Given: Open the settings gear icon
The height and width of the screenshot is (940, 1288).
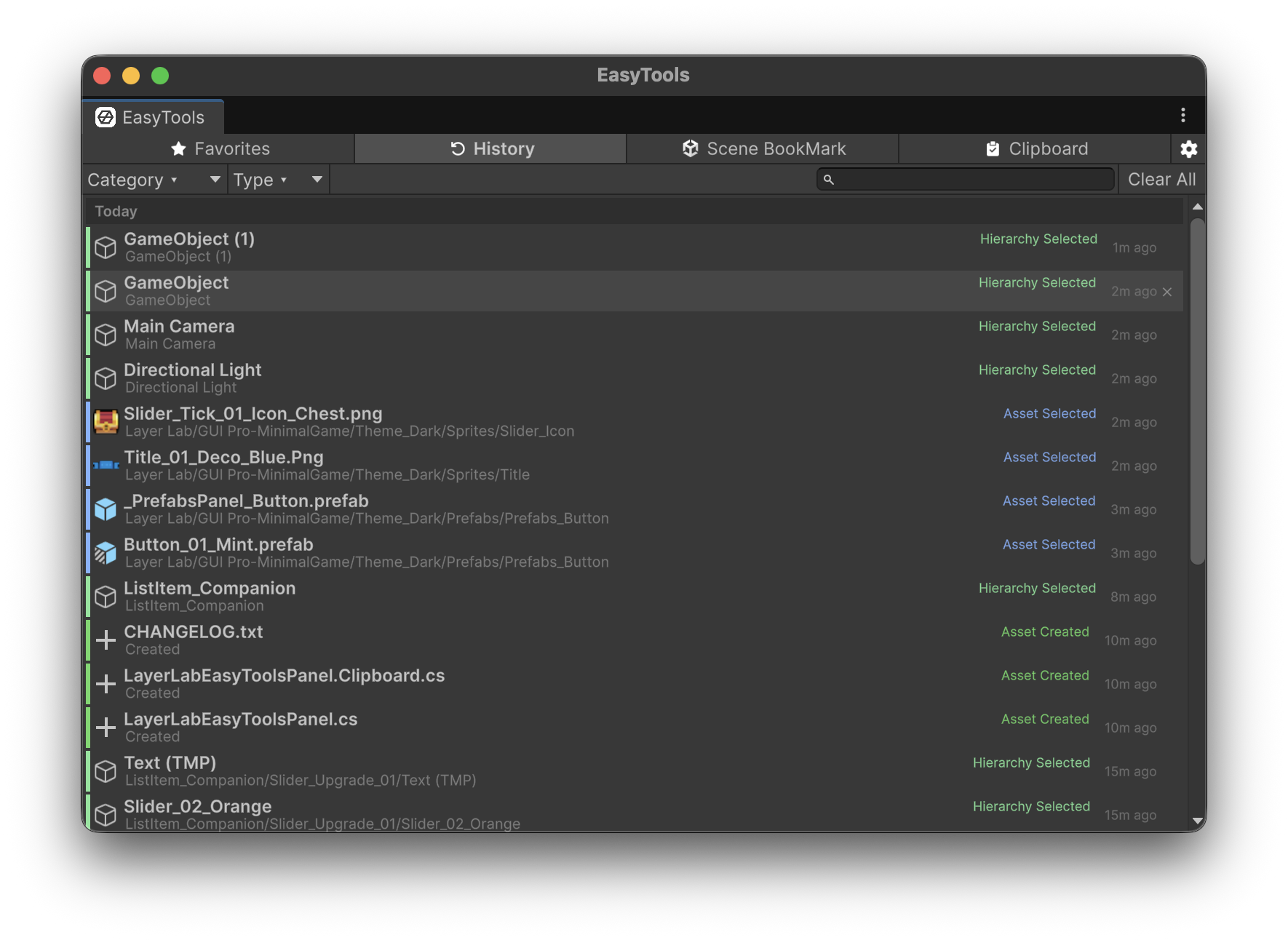Looking at the screenshot, I should [x=1188, y=149].
